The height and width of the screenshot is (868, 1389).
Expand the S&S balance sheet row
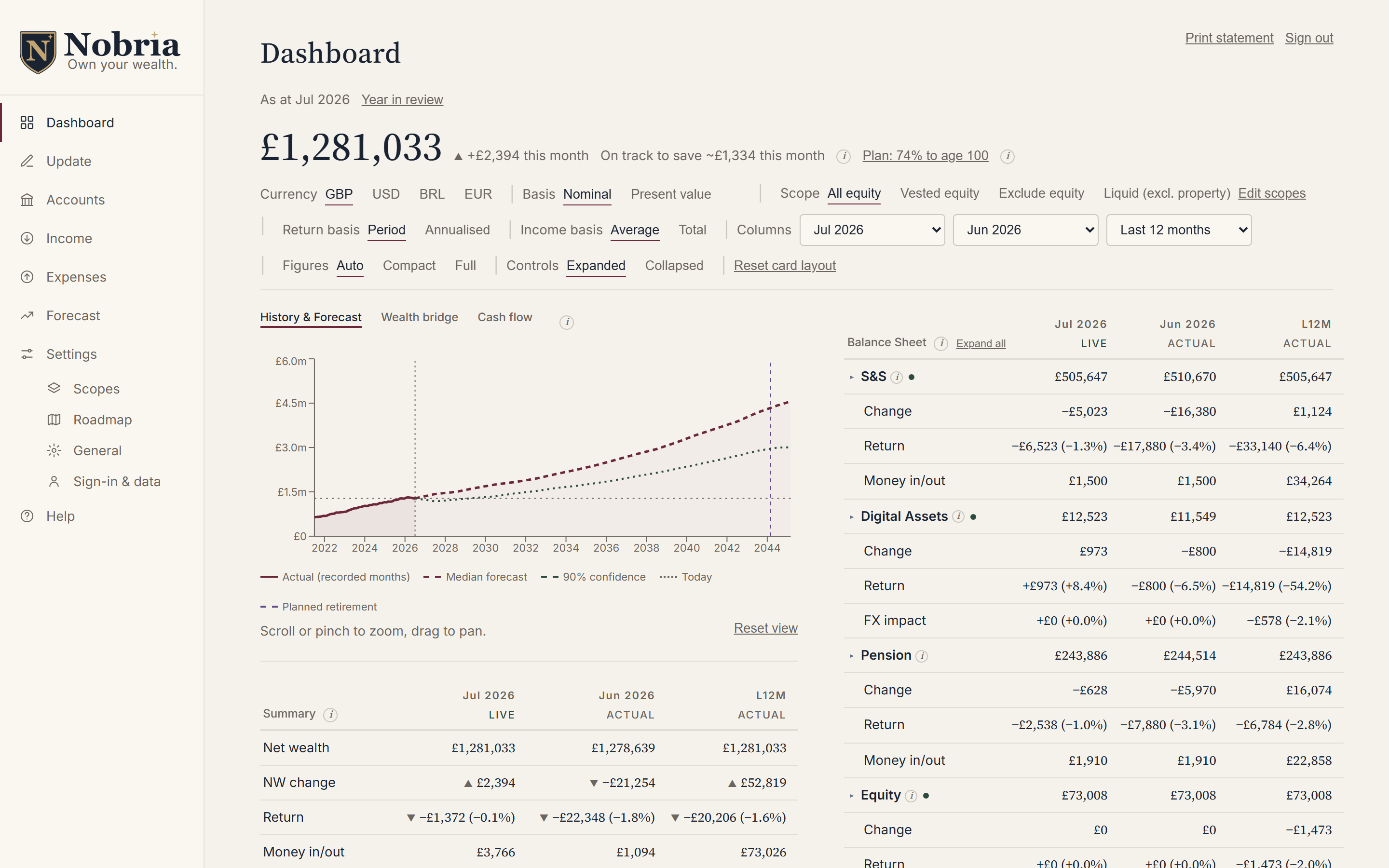852,377
